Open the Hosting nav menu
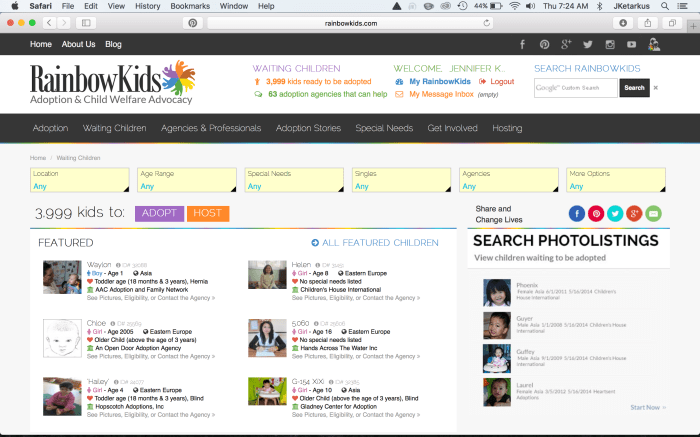The height and width of the screenshot is (437, 700). click(x=507, y=128)
